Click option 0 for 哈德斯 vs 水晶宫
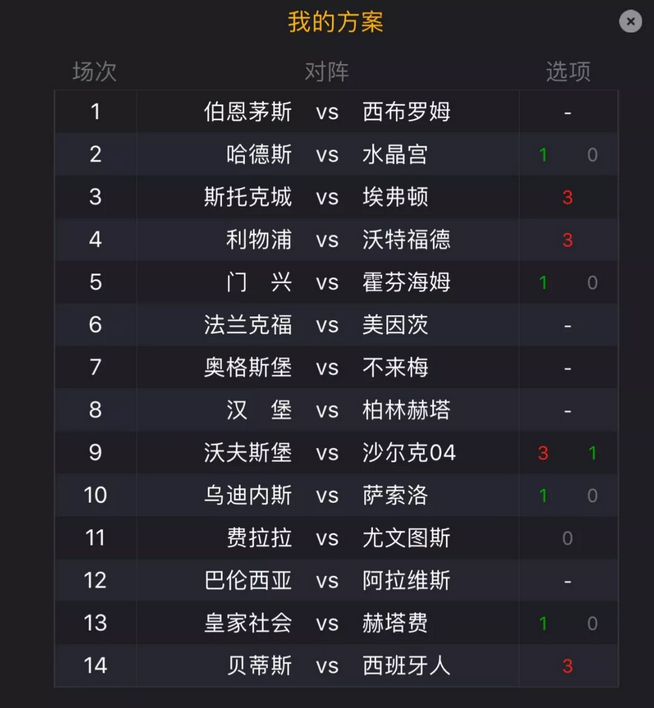 [593, 155]
